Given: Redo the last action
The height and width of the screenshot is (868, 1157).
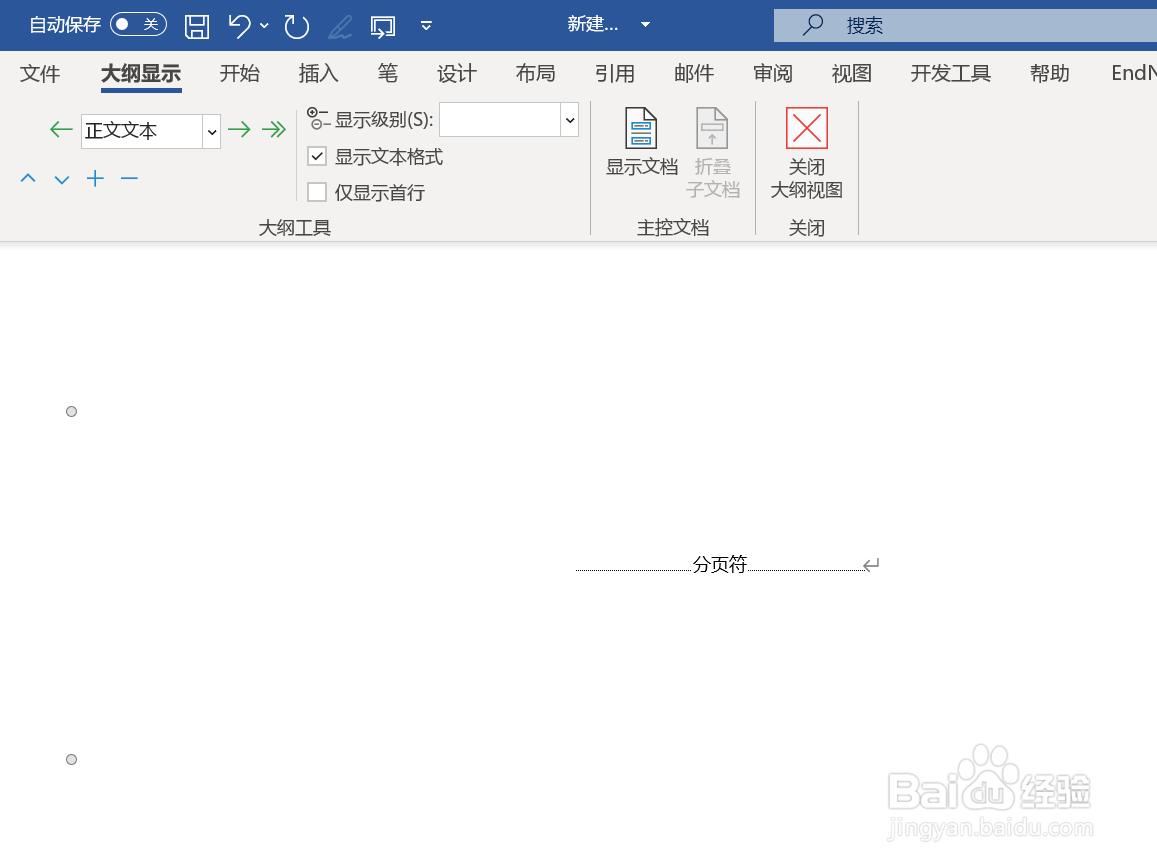Looking at the screenshot, I should [x=296, y=26].
